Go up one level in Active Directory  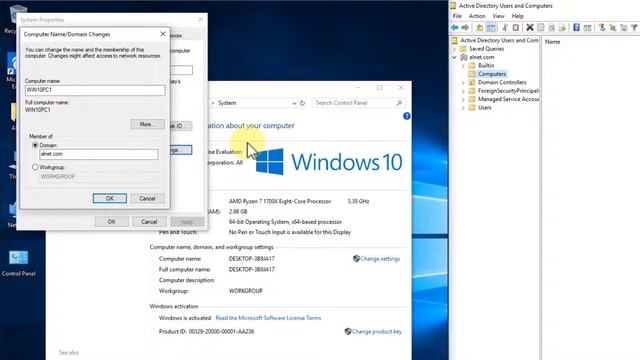coord(480,27)
